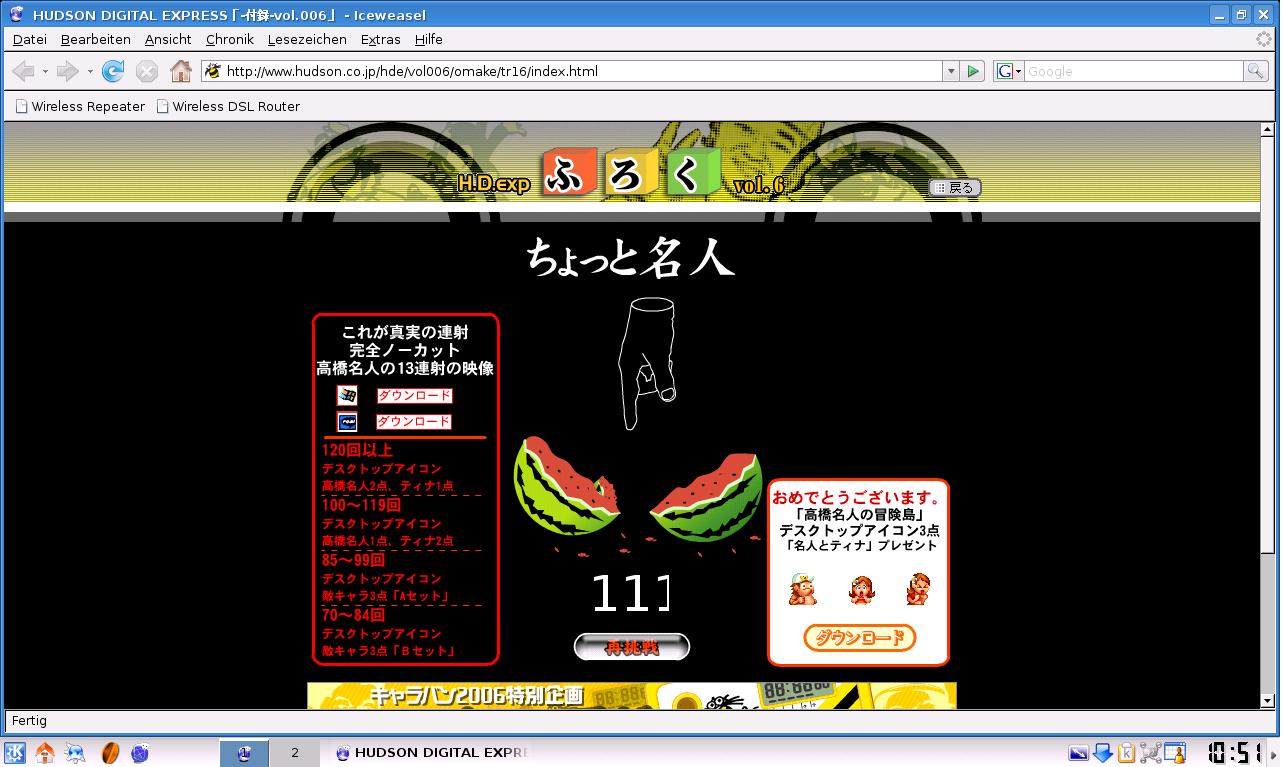1284x767 pixels.
Task: Open the Datei menu
Action: tap(30, 39)
